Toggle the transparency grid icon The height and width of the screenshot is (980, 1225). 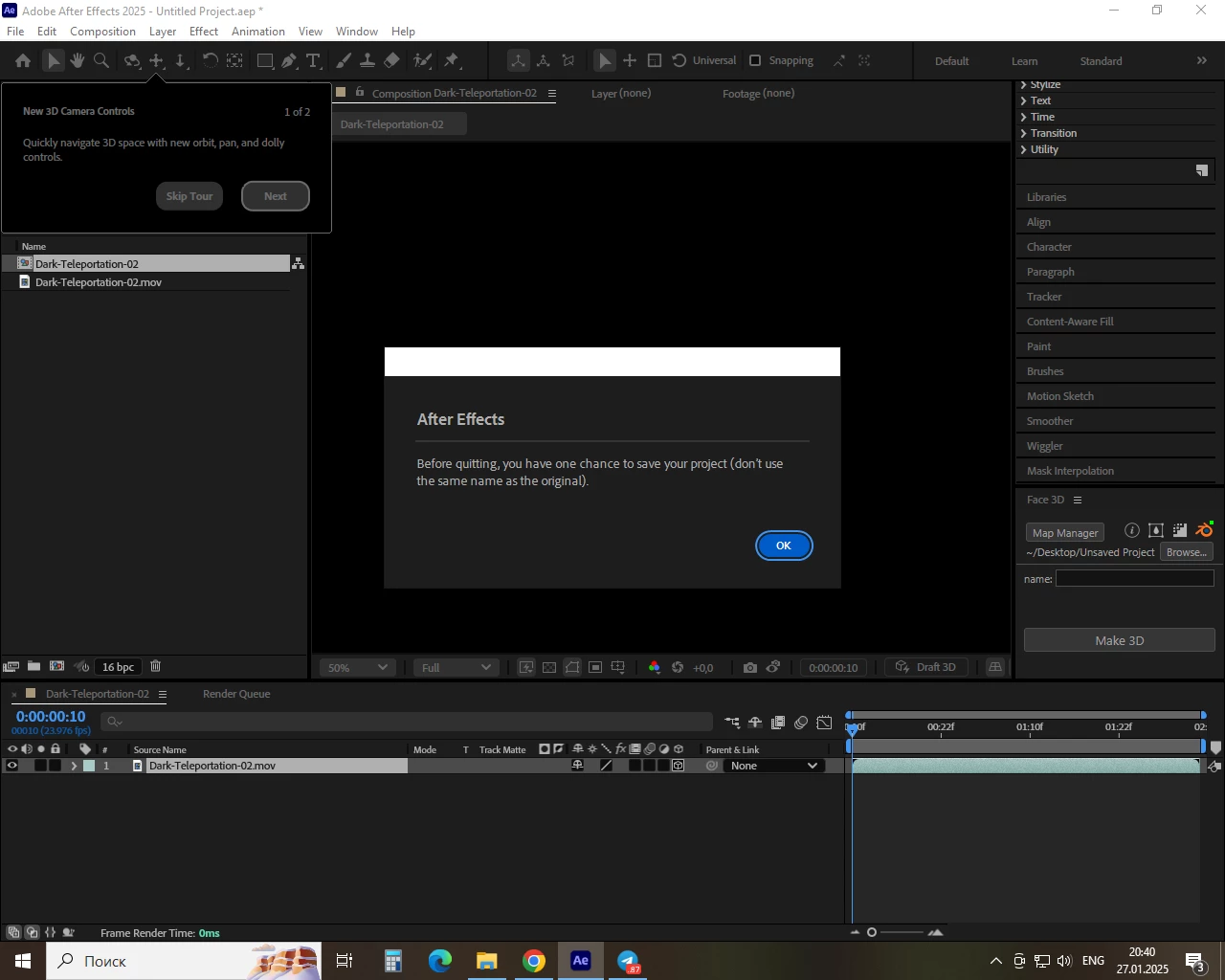point(549,667)
